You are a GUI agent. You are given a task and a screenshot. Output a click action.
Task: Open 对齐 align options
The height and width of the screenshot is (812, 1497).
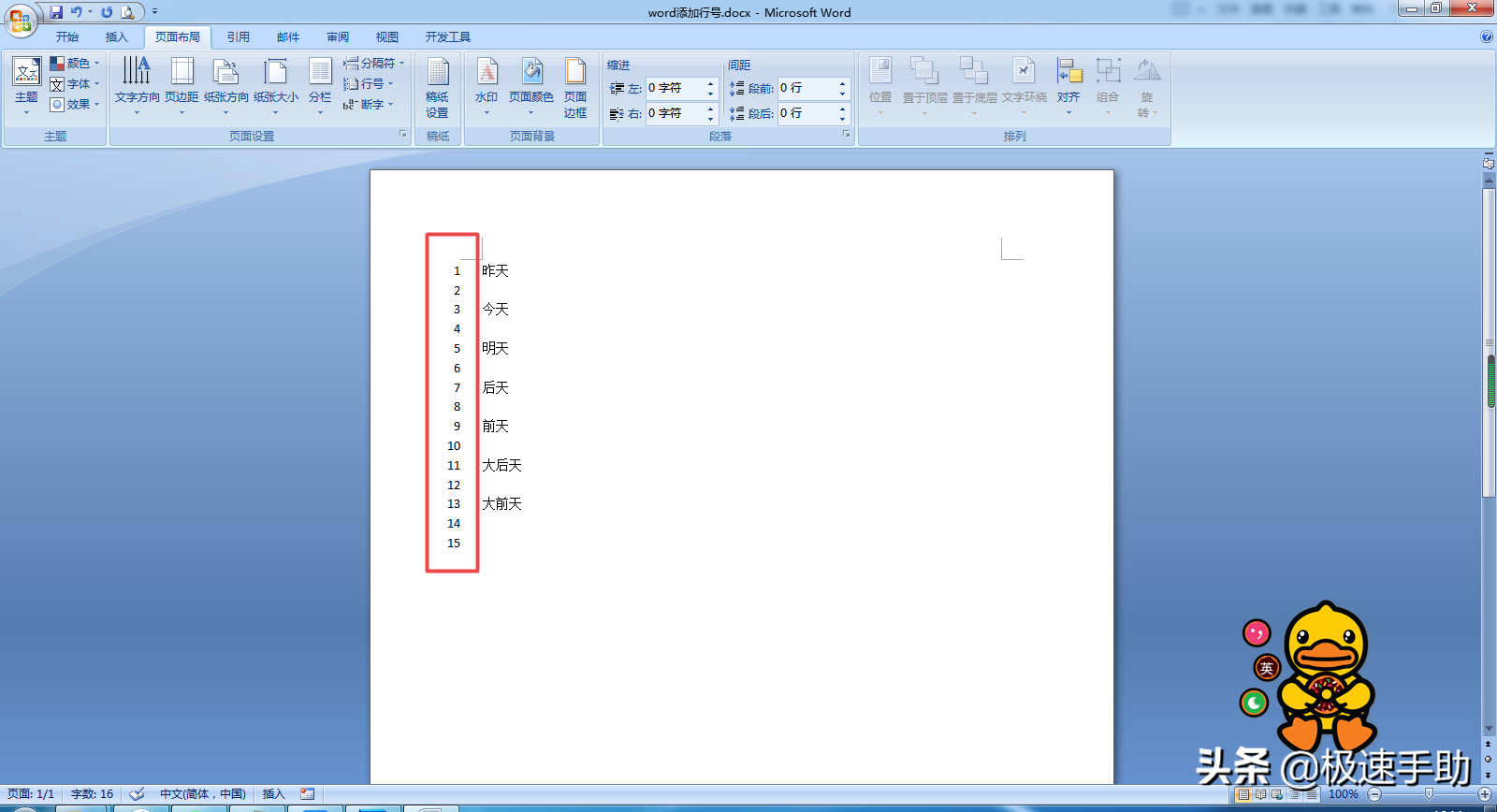(1068, 86)
